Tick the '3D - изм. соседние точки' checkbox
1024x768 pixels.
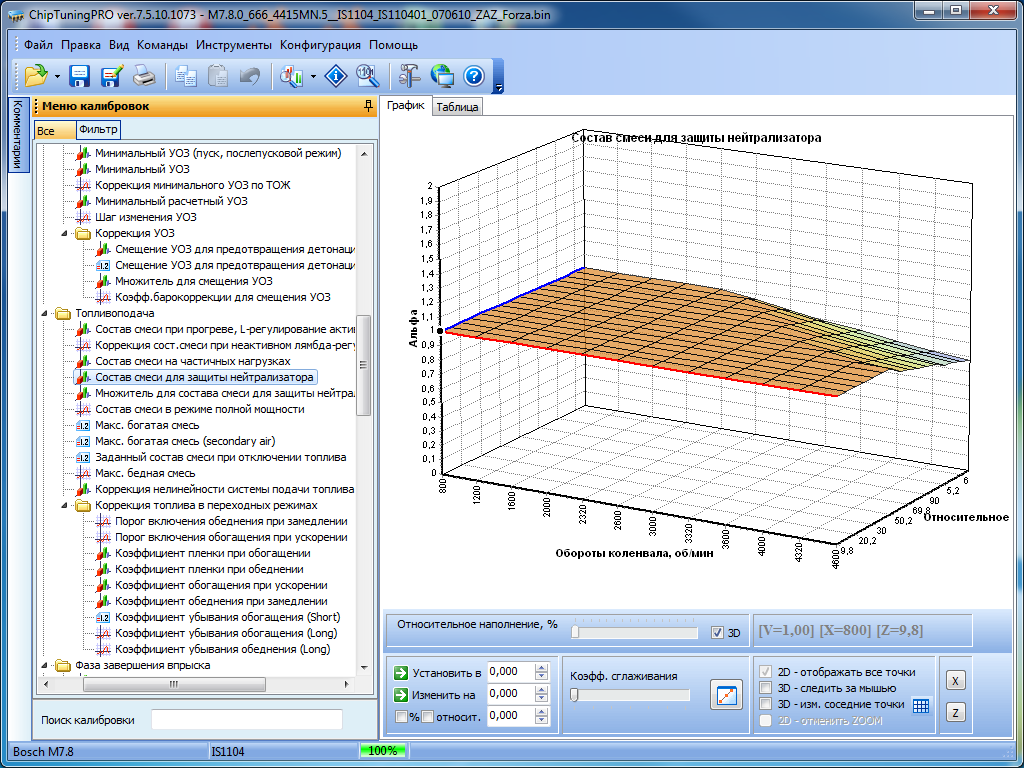[766, 704]
